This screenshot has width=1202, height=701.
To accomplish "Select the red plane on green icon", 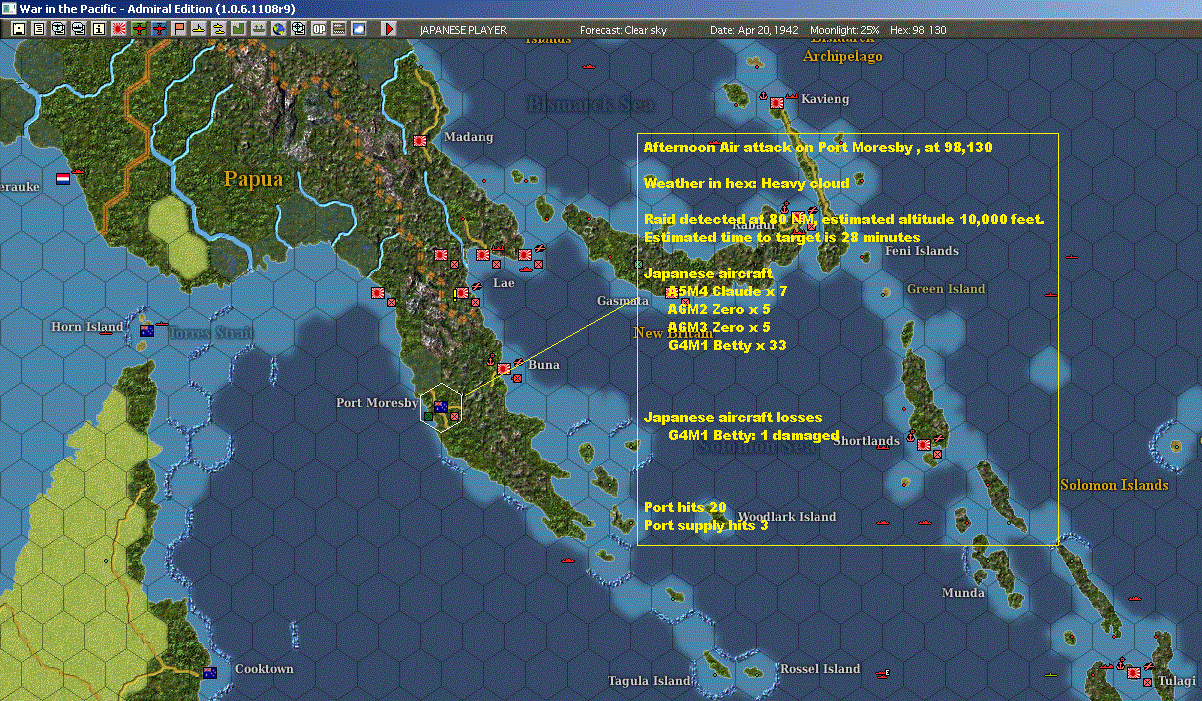I will pyautogui.click(x=139, y=29).
